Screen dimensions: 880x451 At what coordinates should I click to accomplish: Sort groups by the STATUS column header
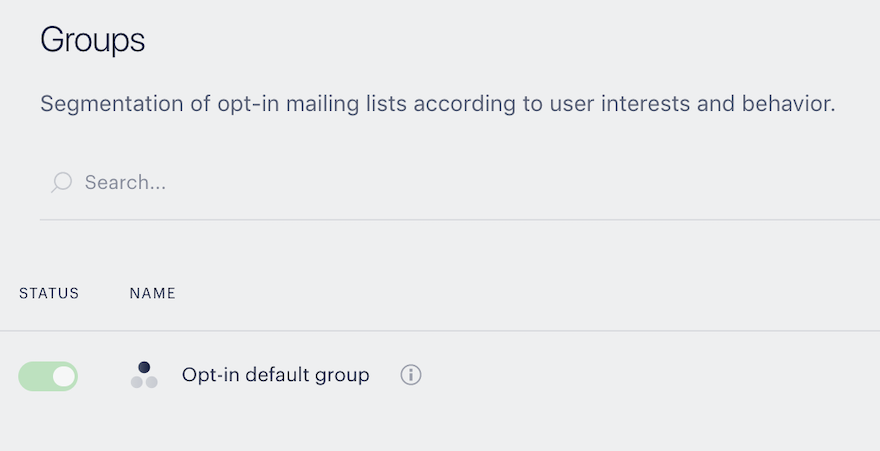tap(49, 293)
